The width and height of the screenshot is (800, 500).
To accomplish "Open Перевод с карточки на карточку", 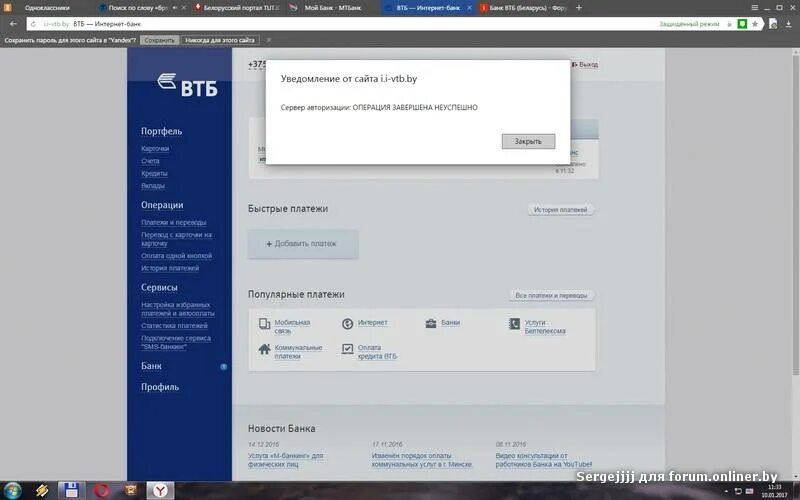I will pyautogui.click(x=176, y=239).
